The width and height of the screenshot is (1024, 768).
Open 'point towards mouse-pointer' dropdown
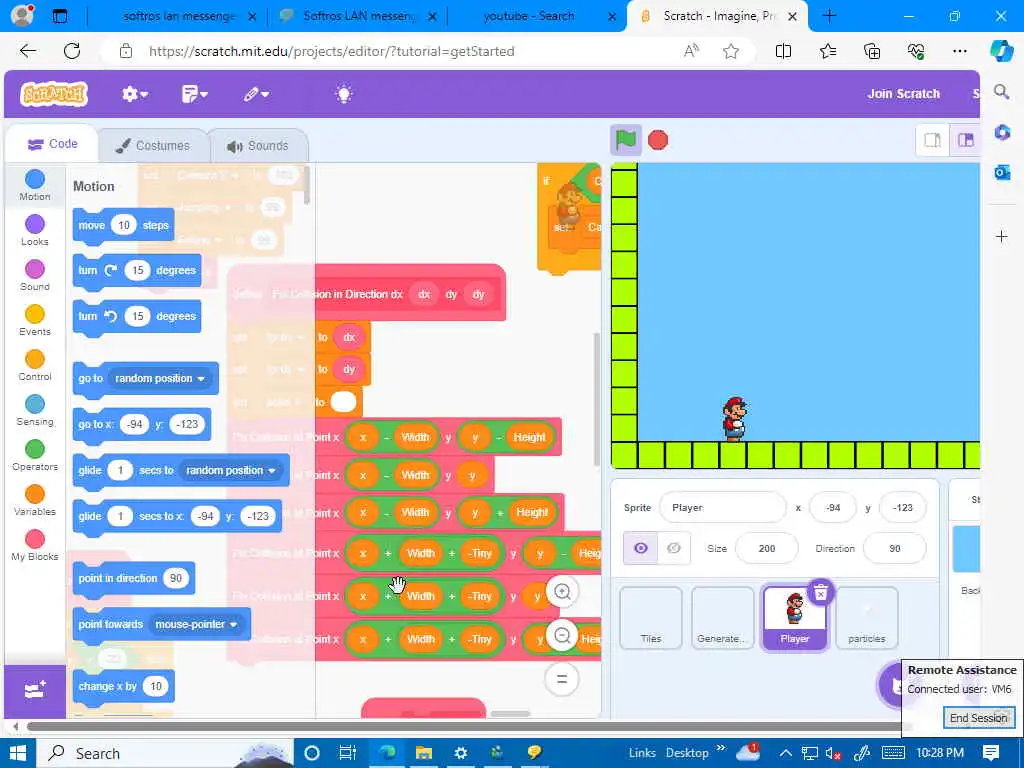(x=196, y=625)
